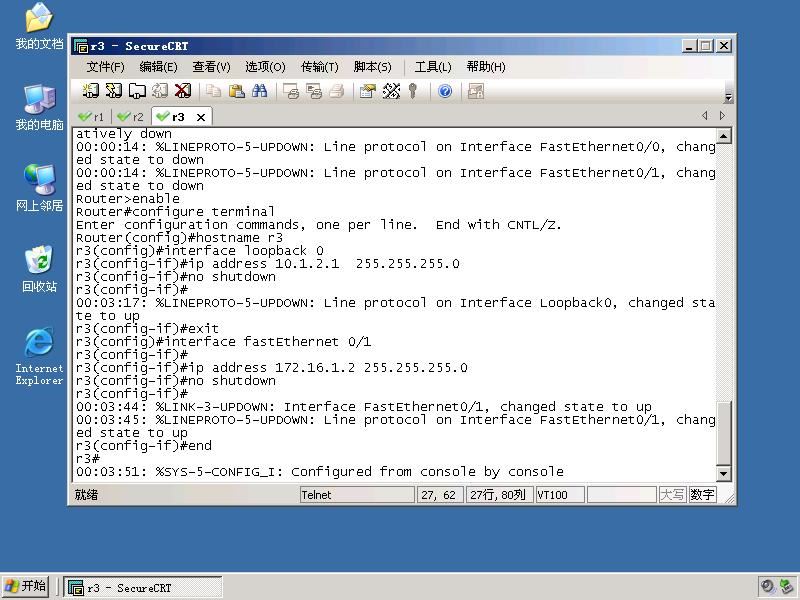Viewport: 800px width, 600px height.
Task: Click the 'Router>enable' terminal line
Action: (x=128, y=199)
